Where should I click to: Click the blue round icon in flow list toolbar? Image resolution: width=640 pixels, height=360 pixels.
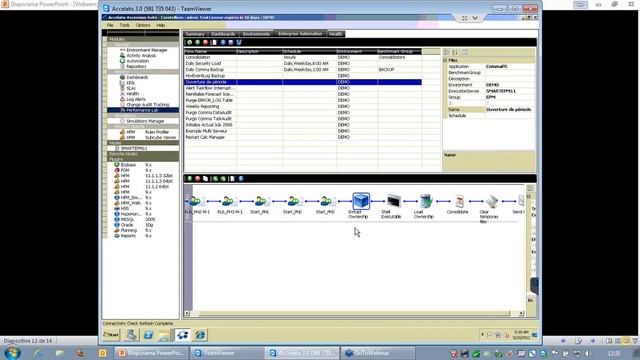click(223, 42)
